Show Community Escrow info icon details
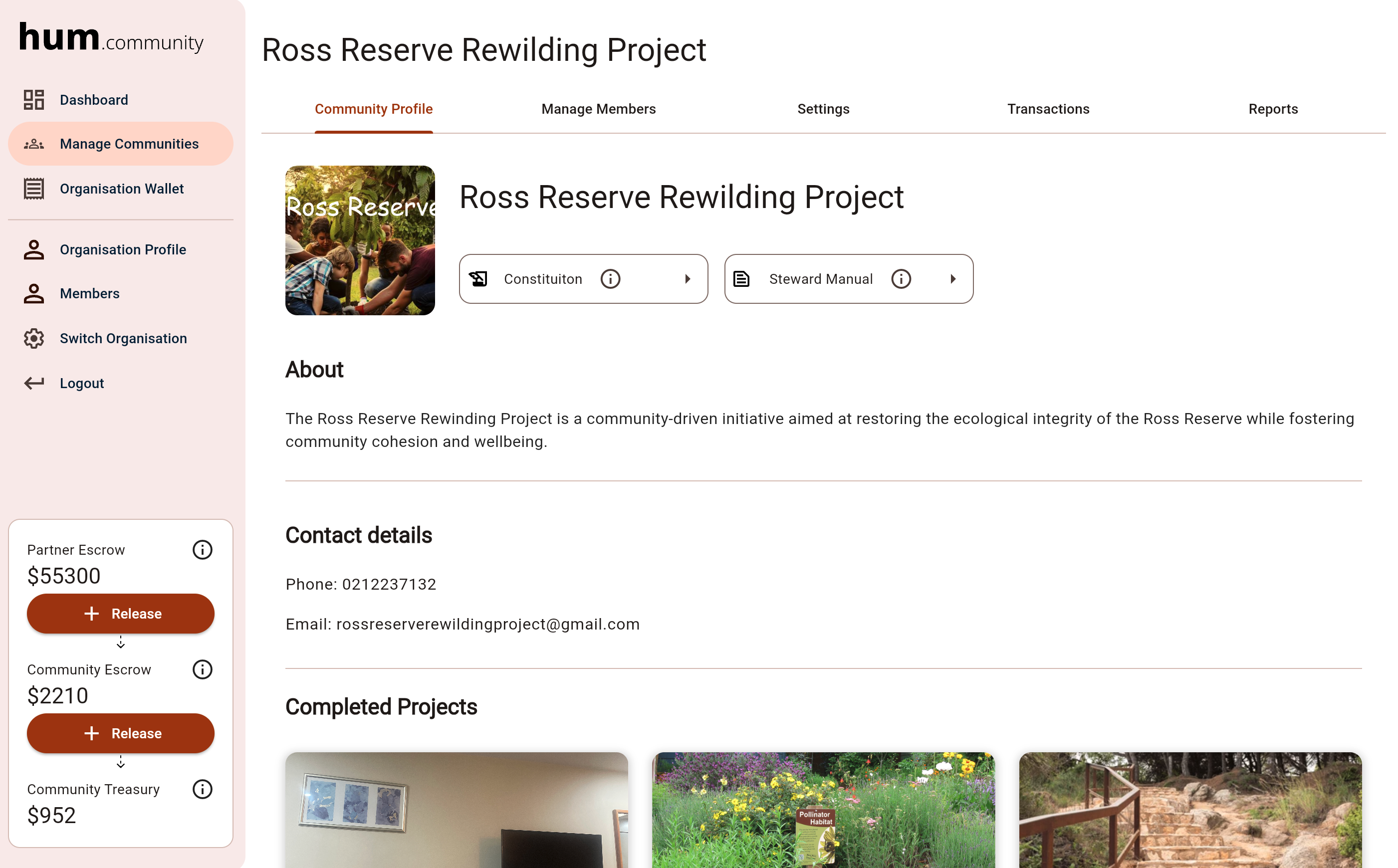 click(x=202, y=669)
